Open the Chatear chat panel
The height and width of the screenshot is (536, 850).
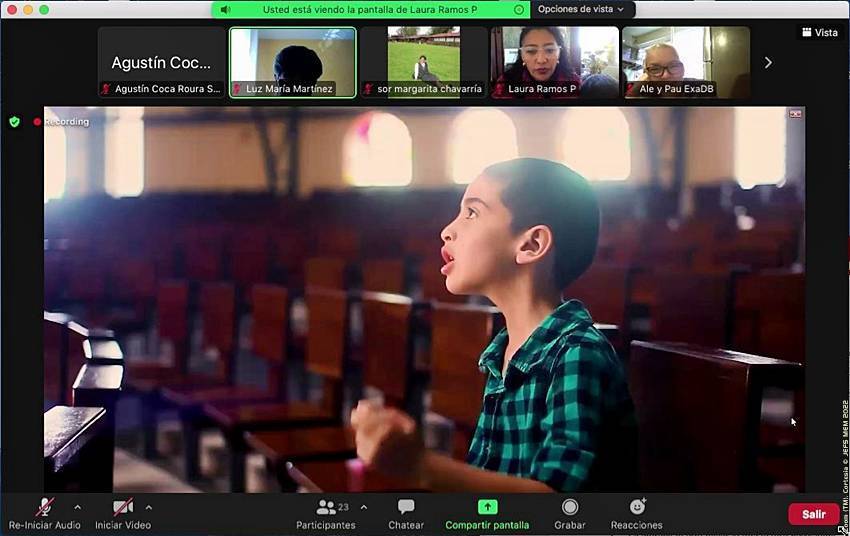point(406,514)
